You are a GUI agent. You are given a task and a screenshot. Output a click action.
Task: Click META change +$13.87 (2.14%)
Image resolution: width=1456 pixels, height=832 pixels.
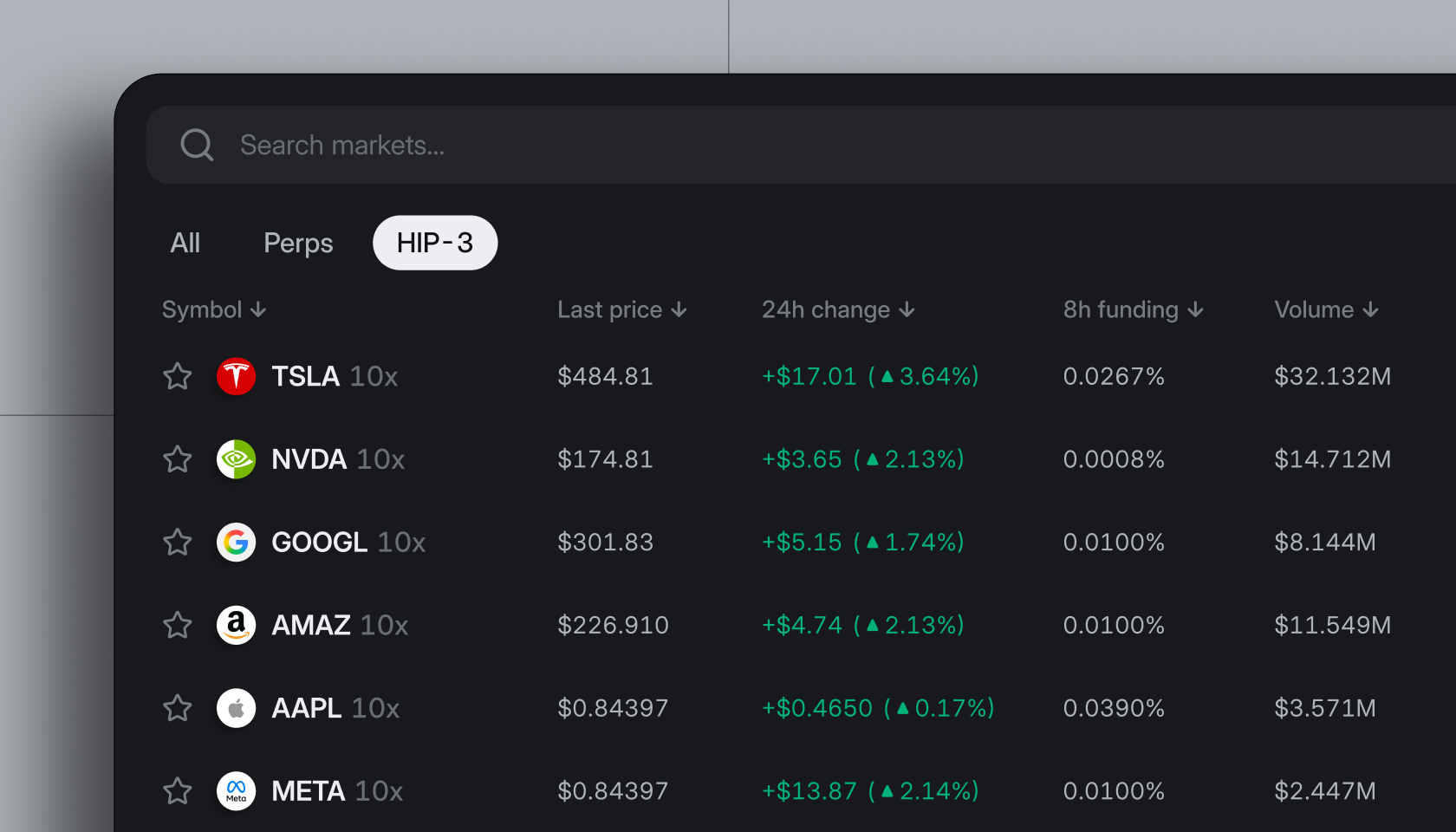coord(870,791)
